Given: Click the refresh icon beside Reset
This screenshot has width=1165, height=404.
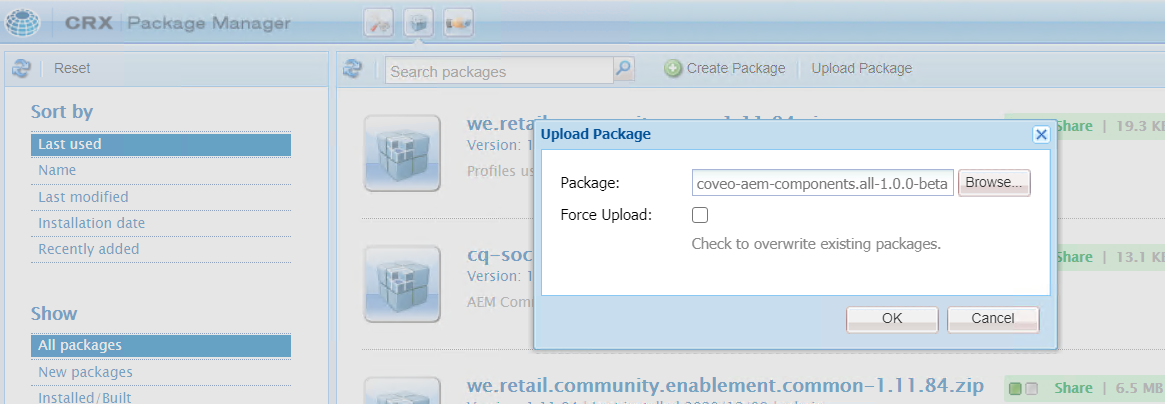Looking at the screenshot, I should (x=22, y=69).
